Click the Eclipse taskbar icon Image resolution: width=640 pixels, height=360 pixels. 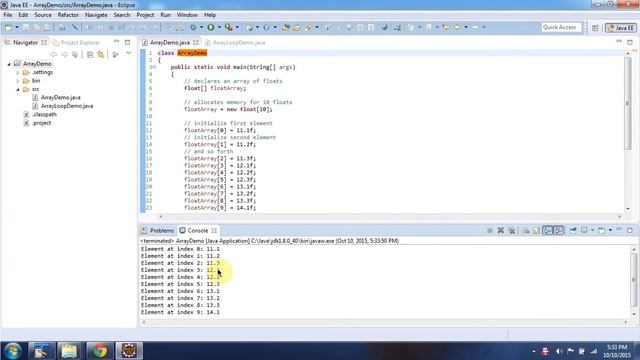coord(129,351)
